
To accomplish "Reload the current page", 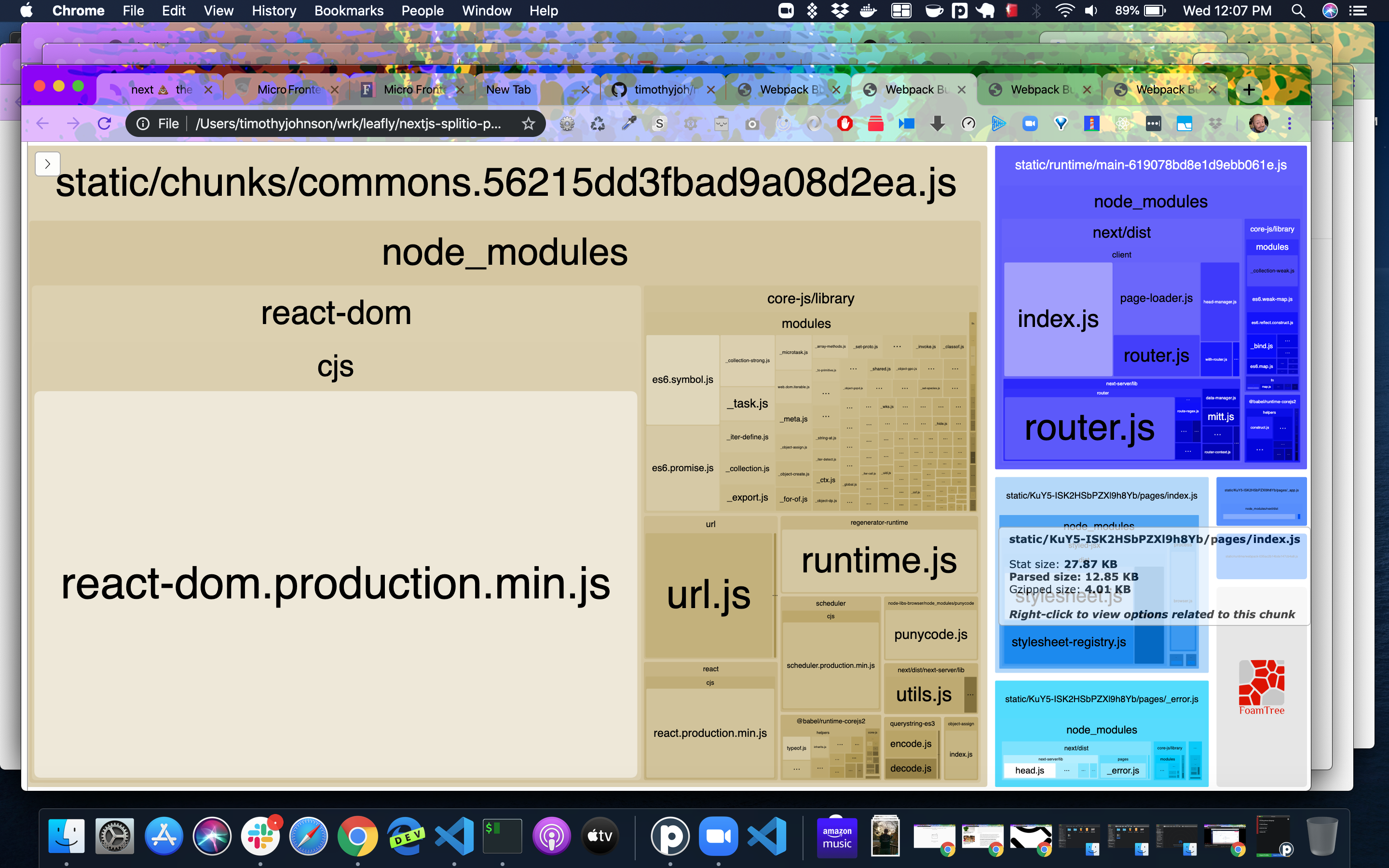I will pos(105,123).
